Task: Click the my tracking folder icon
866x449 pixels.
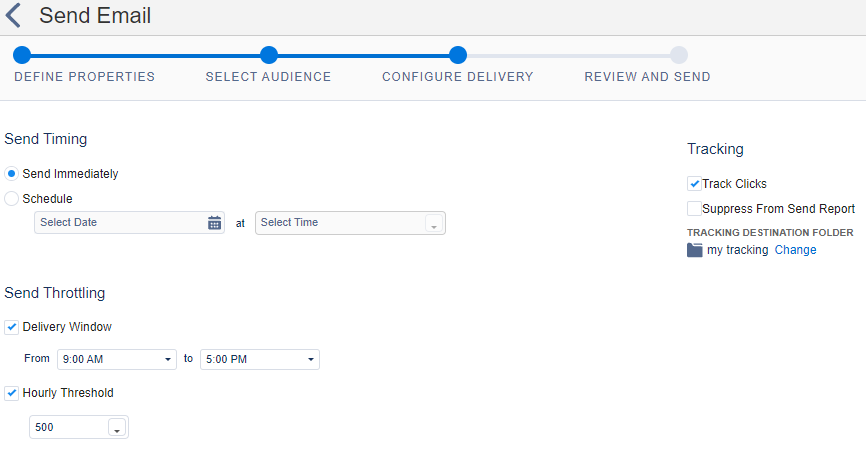Action: pos(694,250)
